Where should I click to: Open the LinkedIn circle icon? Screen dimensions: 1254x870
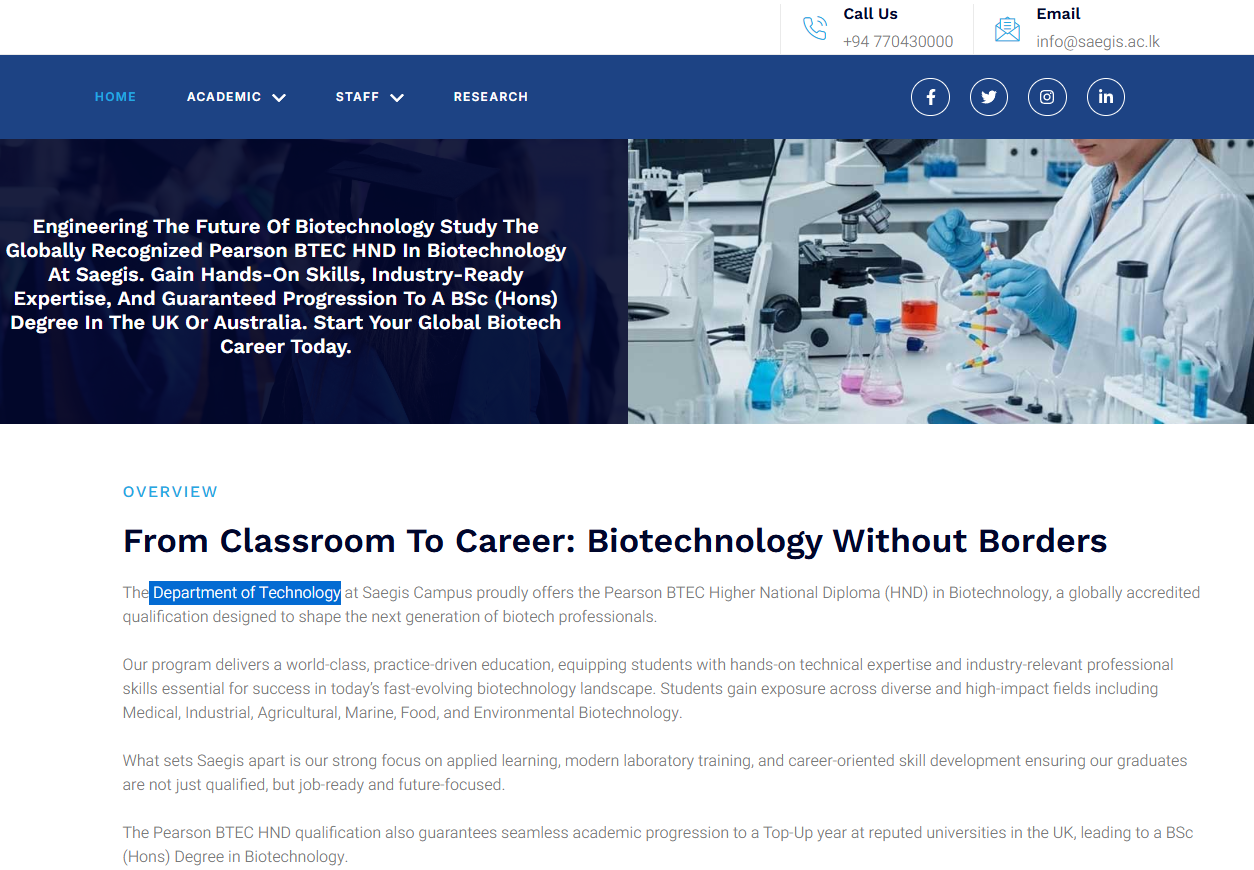[x=1105, y=97]
